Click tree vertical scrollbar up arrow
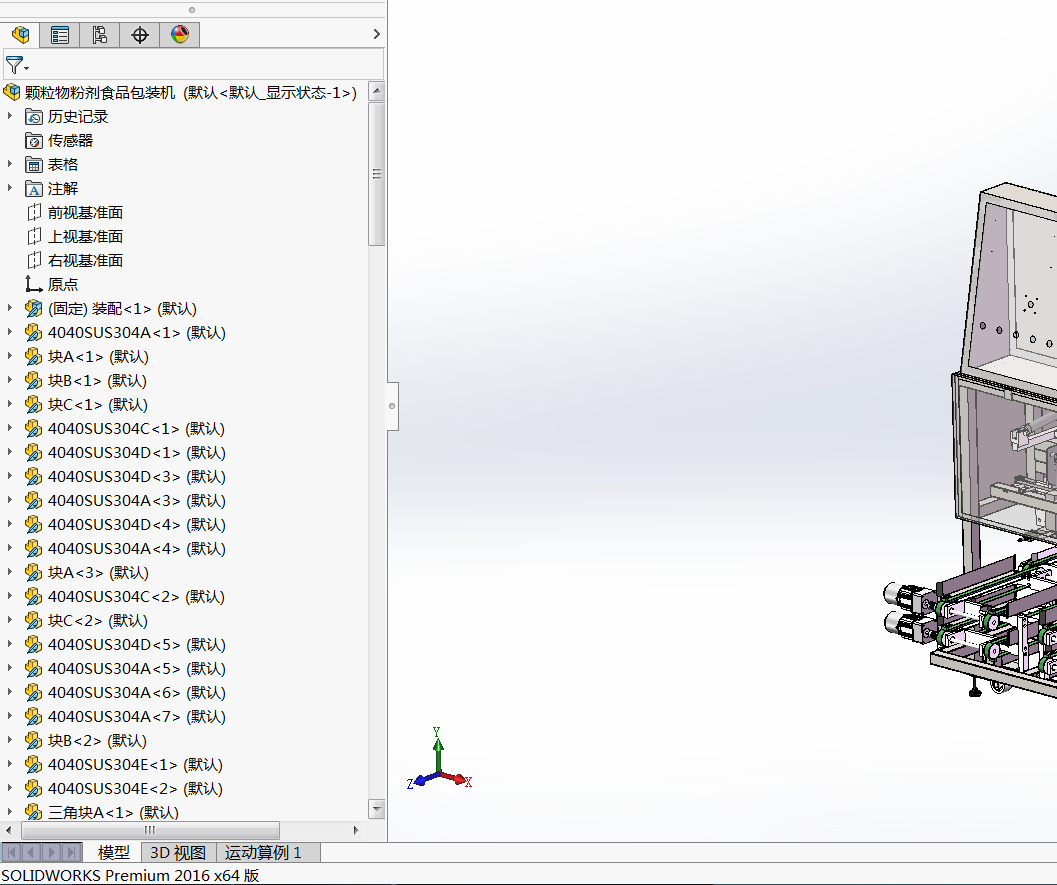The image size is (1057, 885). coord(378,91)
